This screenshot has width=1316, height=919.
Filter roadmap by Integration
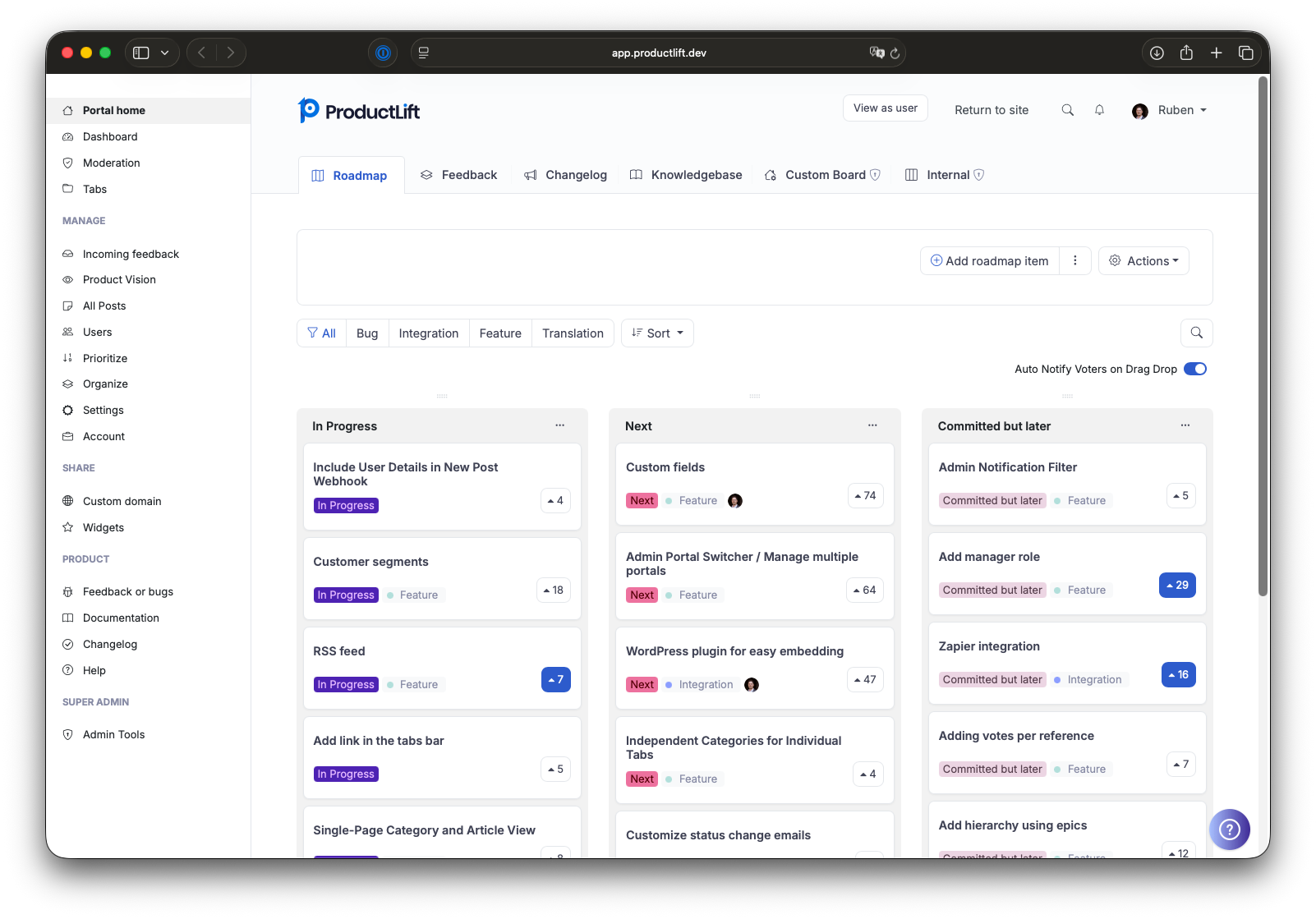pos(429,333)
